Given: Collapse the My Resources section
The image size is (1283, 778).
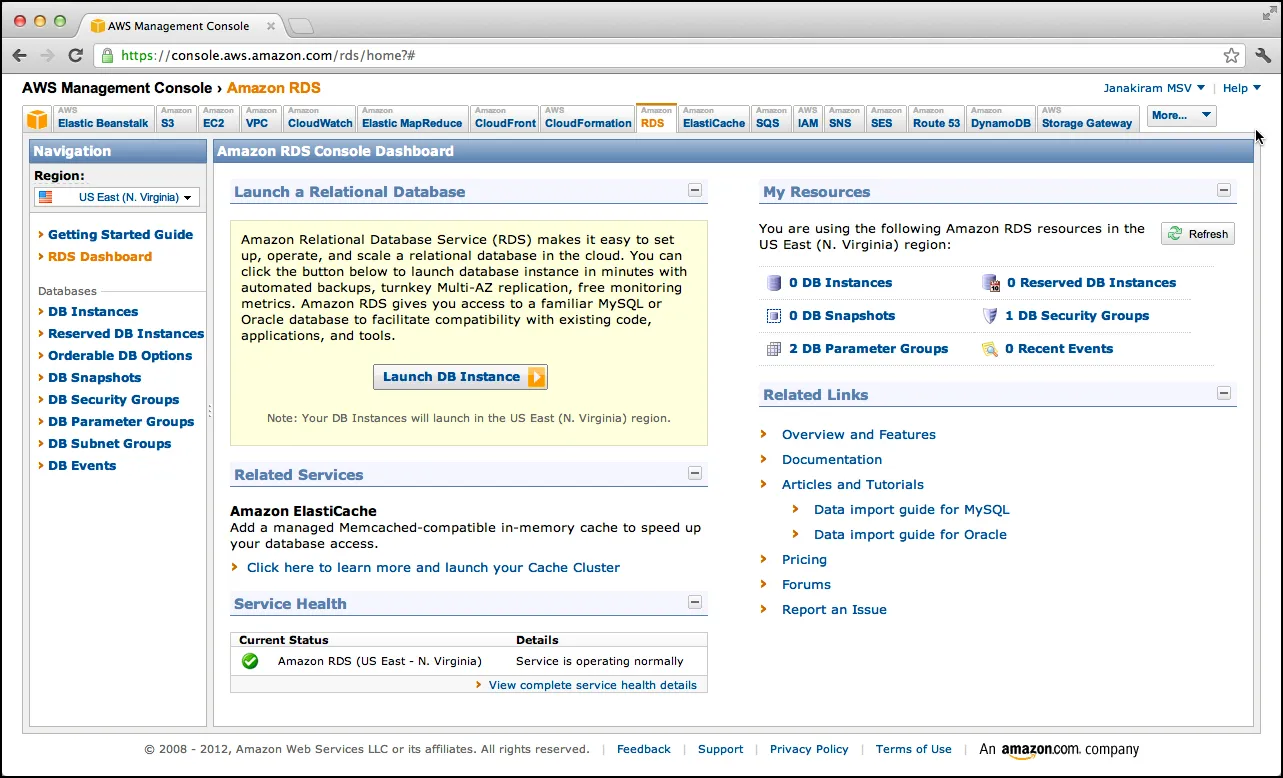Looking at the screenshot, I should [x=1224, y=190].
